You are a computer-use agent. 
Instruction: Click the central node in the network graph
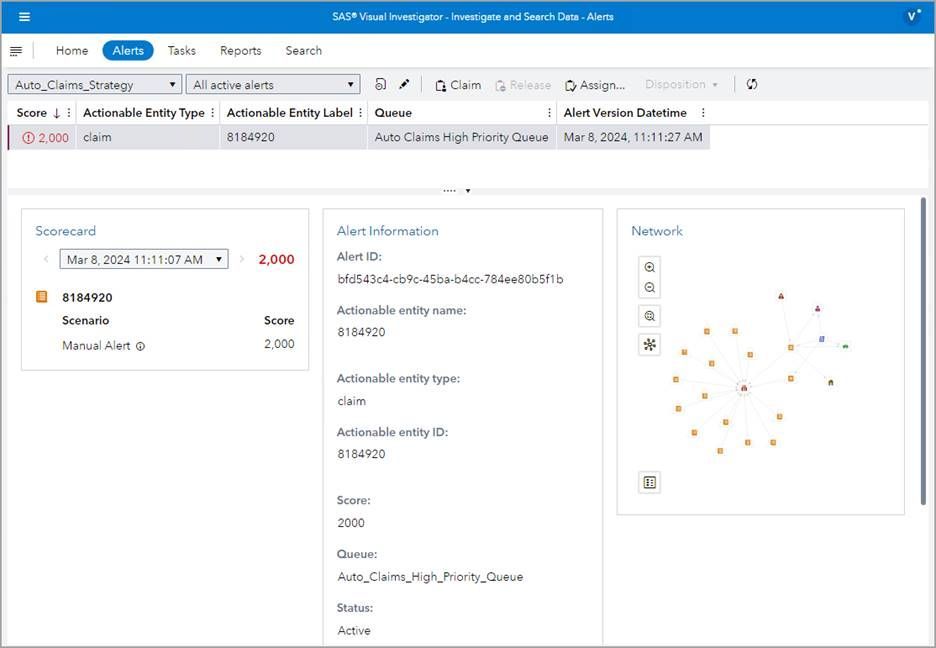(x=744, y=388)
